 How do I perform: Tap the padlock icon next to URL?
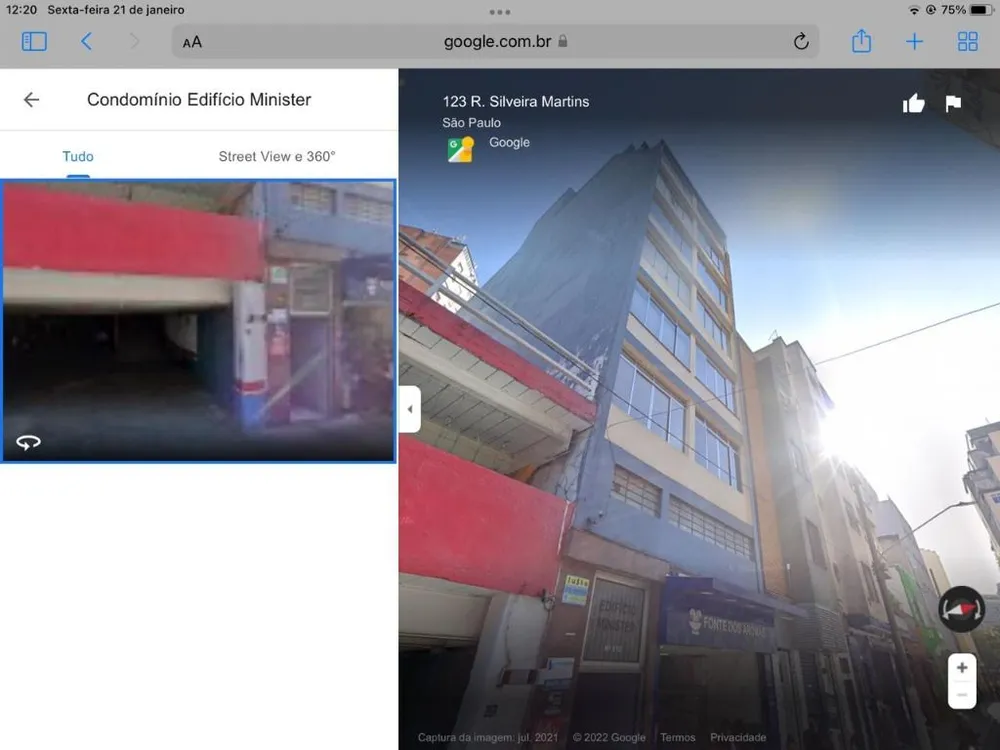coord(562,41)
